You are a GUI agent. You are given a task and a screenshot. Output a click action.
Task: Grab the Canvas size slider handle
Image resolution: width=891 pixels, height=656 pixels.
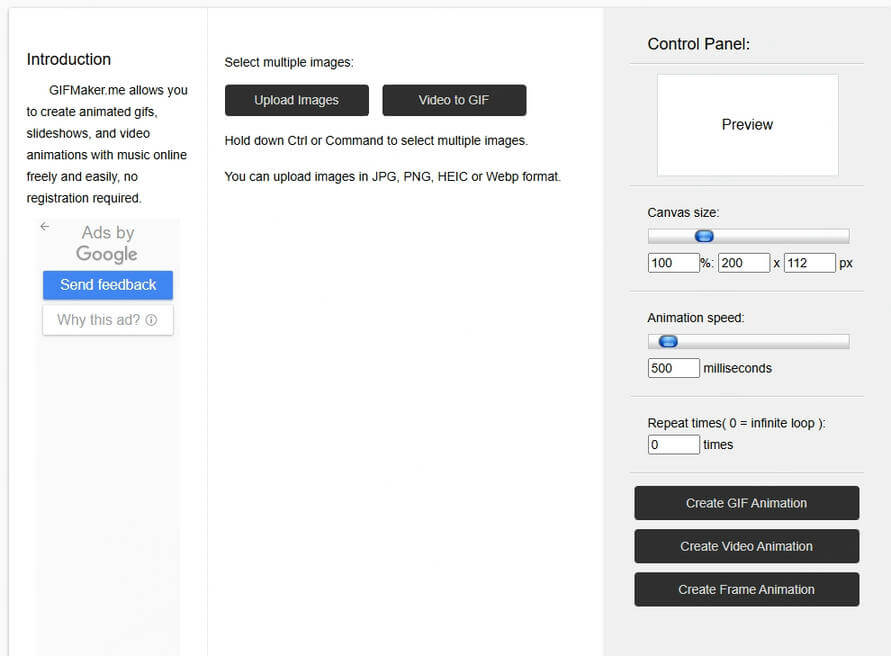(x=704, y=236)
